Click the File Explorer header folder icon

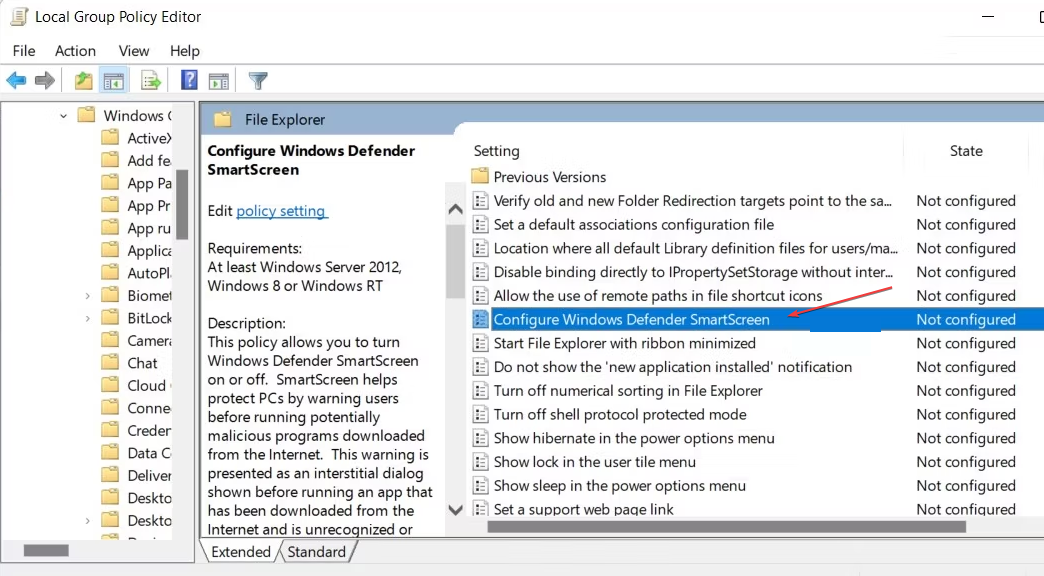[222, 119]
